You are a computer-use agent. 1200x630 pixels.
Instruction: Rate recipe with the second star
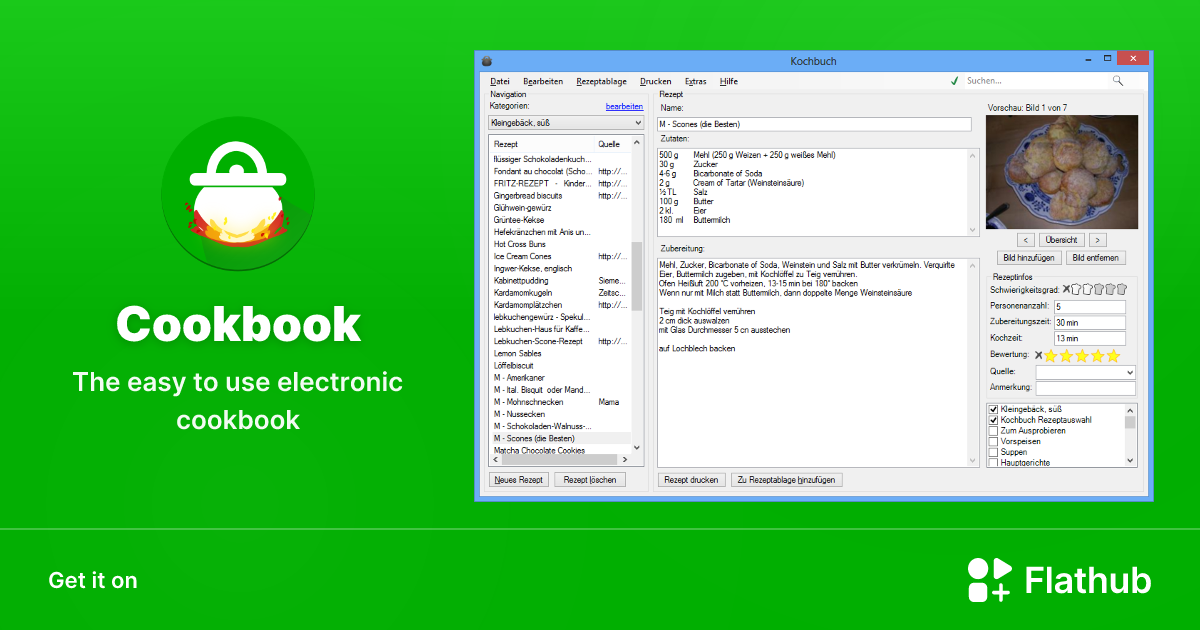pyautogui.click(x=1067, y=355)
